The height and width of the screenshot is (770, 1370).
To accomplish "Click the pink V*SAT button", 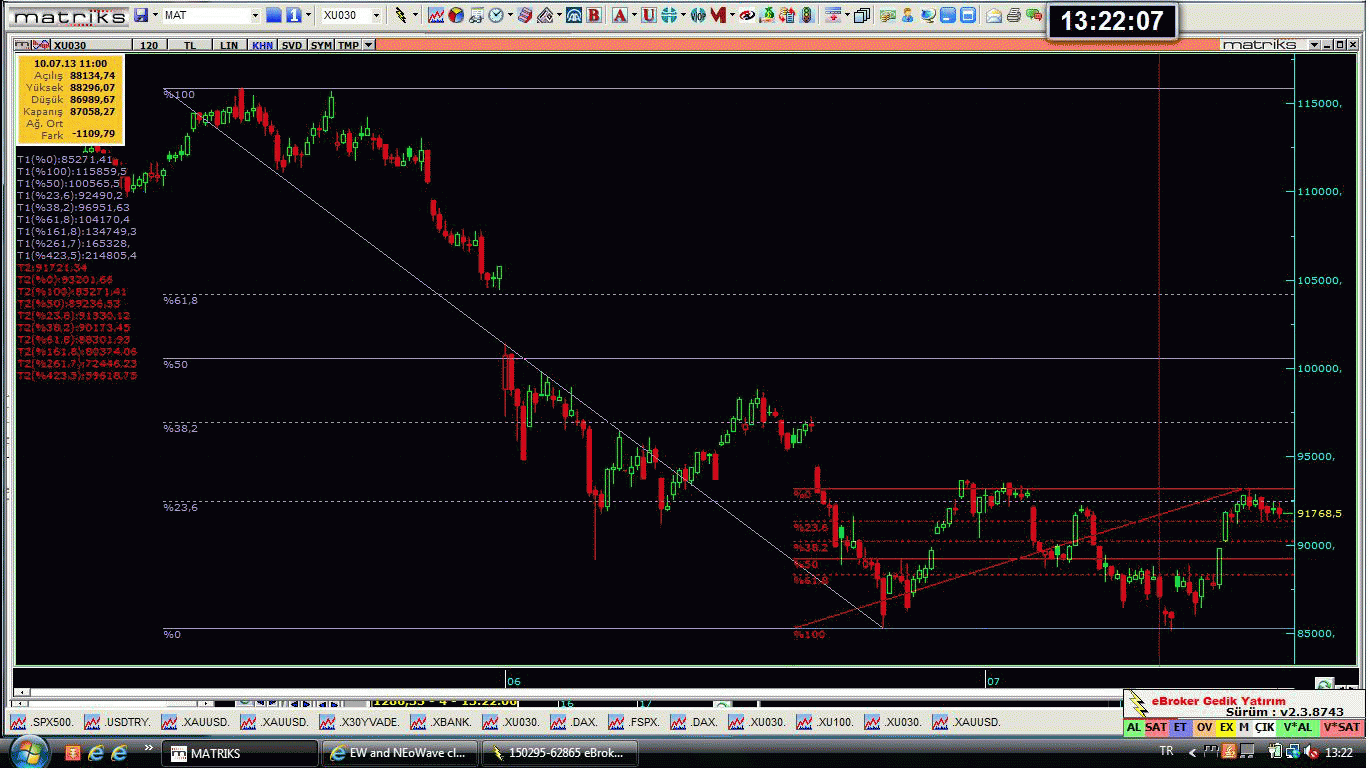I will [x=1341, y=728].
